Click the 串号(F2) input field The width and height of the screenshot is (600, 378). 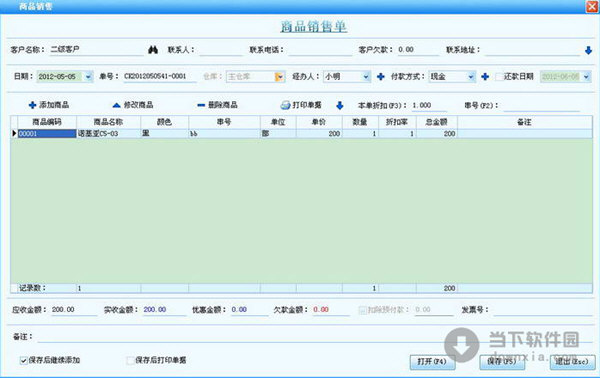click(x=541, y=105)
